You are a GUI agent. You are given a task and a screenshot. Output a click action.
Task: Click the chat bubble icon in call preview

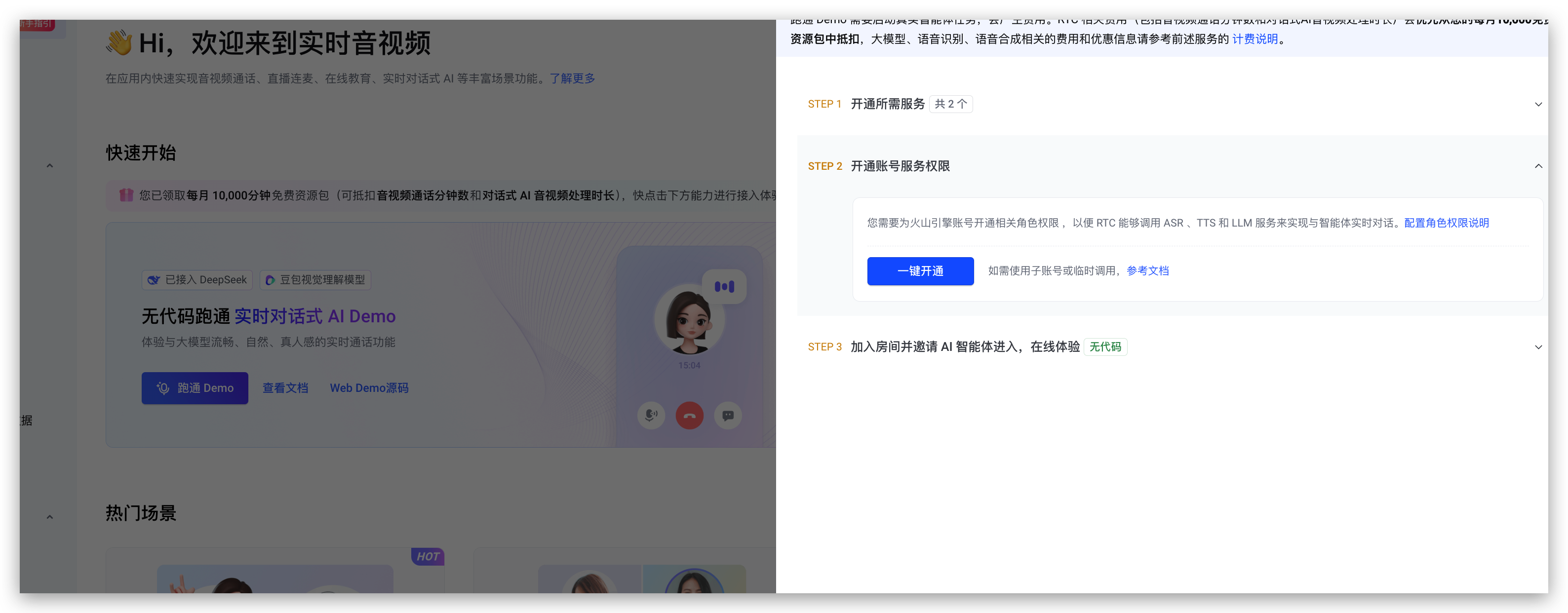[727, 416]
